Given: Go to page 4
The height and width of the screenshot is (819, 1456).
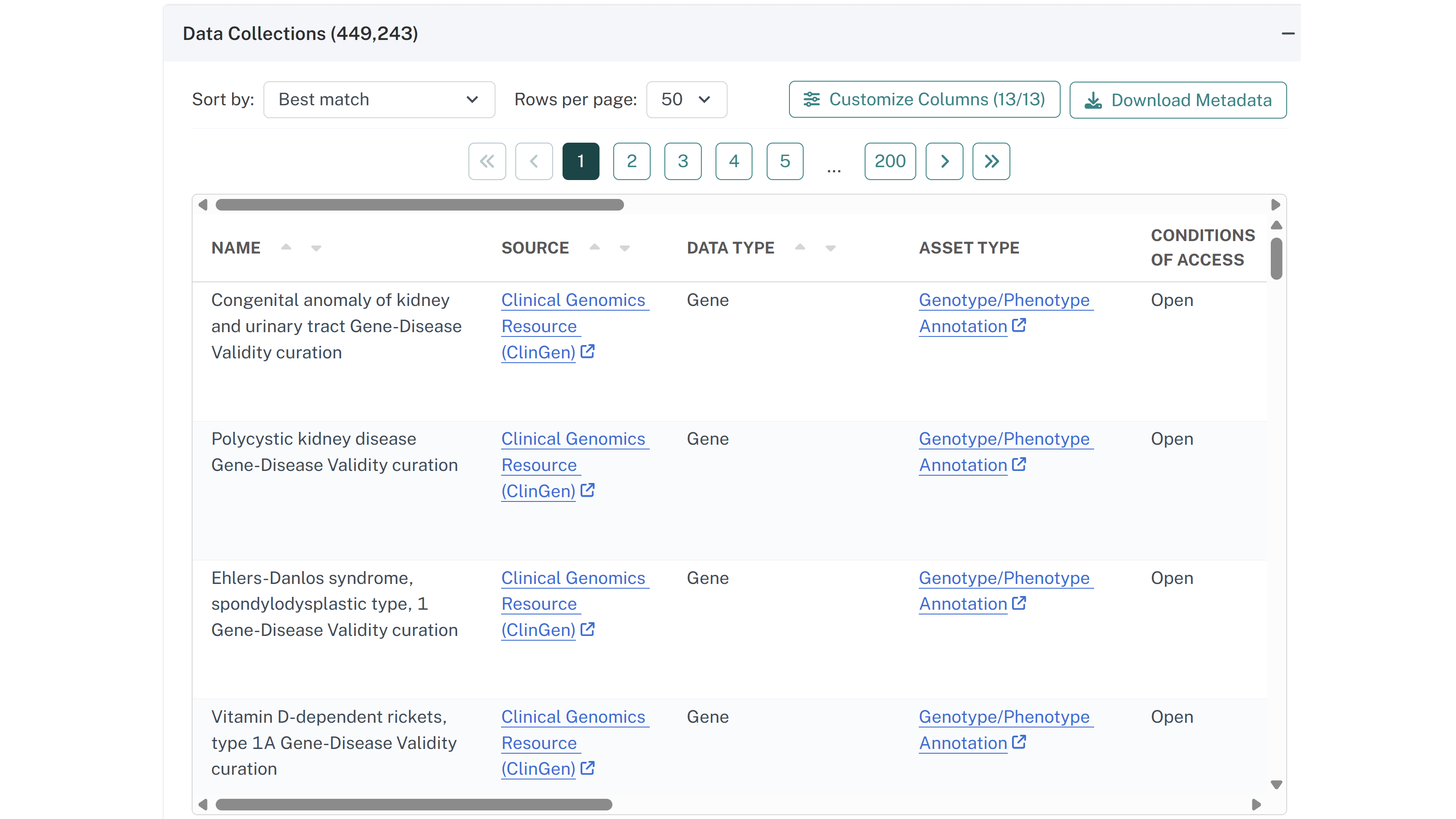Looking at the screenshot, I should coord(734,162).
